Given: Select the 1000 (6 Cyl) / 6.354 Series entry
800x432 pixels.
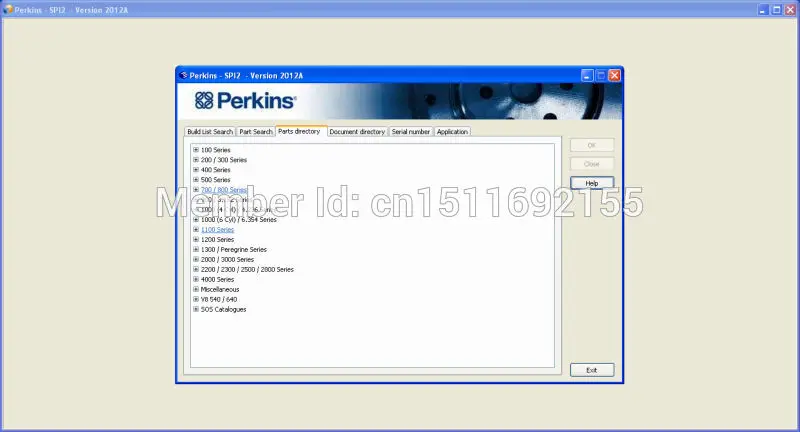Looking at the screenshot, I should click(238, 219).
